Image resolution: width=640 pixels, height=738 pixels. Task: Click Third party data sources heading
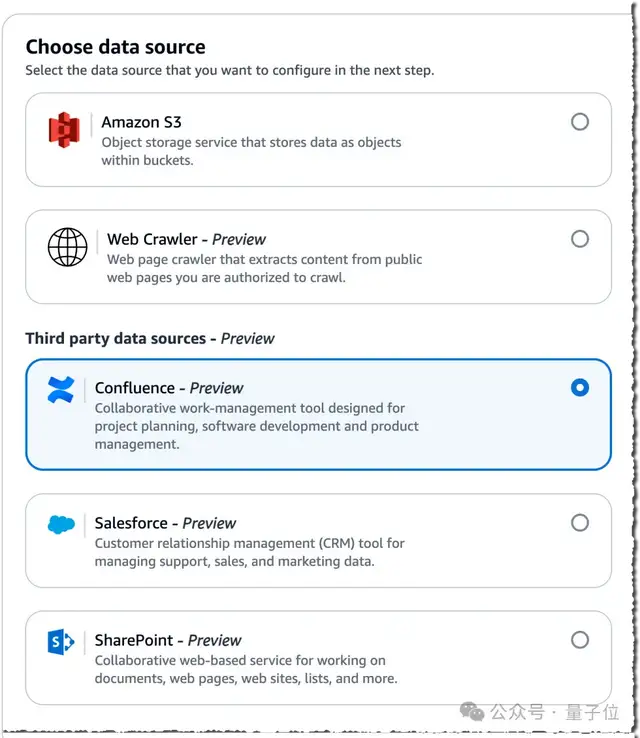[x=149, y=339]
